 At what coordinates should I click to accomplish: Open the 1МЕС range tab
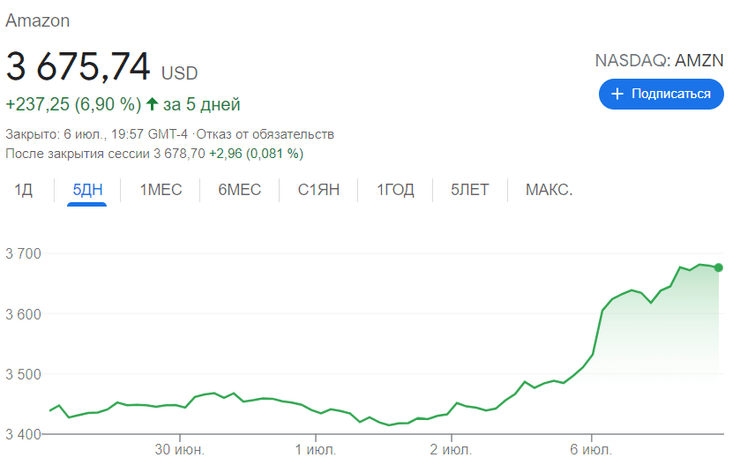click(160, 190)
